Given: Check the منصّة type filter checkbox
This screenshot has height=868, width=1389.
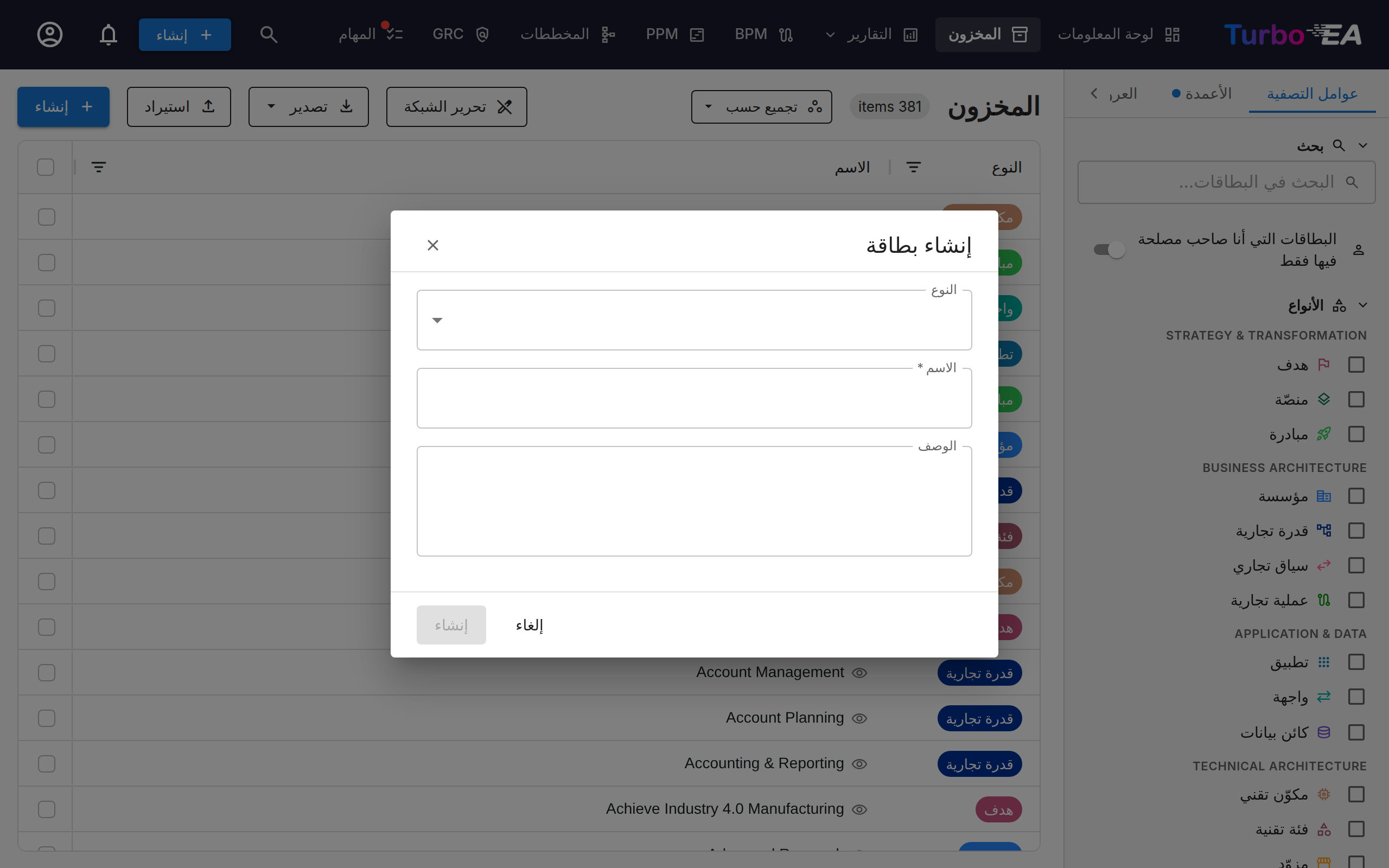Looking at the screenshot, I should tap(1356, 400).
